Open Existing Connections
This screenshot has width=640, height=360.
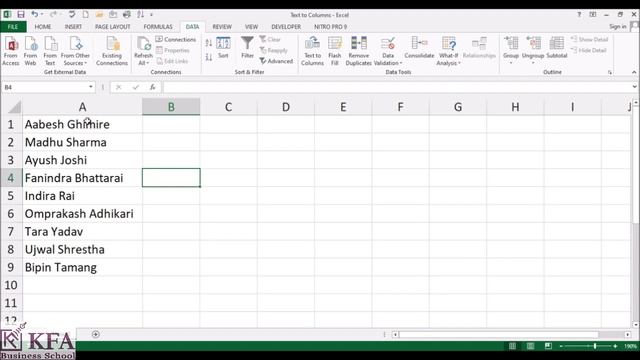coord(112,51)
